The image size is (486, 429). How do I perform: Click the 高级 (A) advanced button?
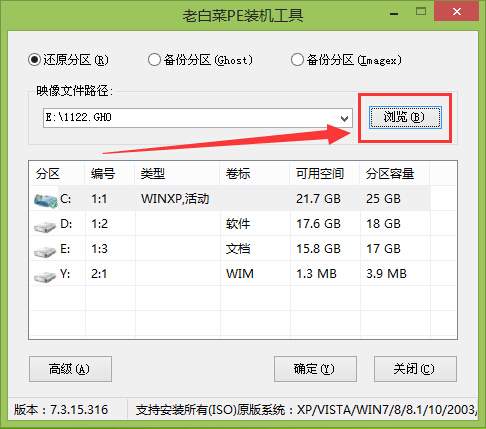tap(70, 369)
